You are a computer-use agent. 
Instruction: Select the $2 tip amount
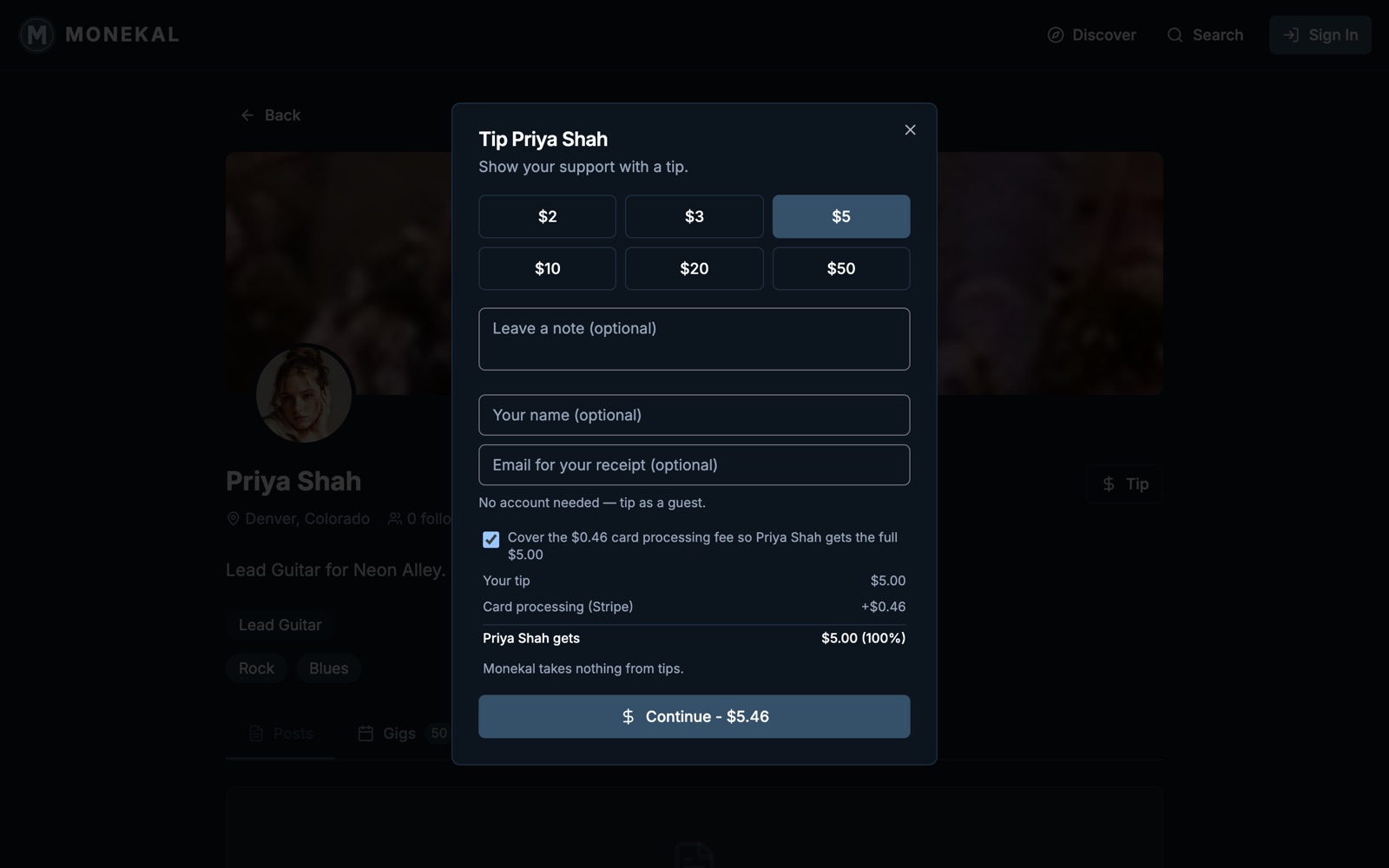pos(547,216)
